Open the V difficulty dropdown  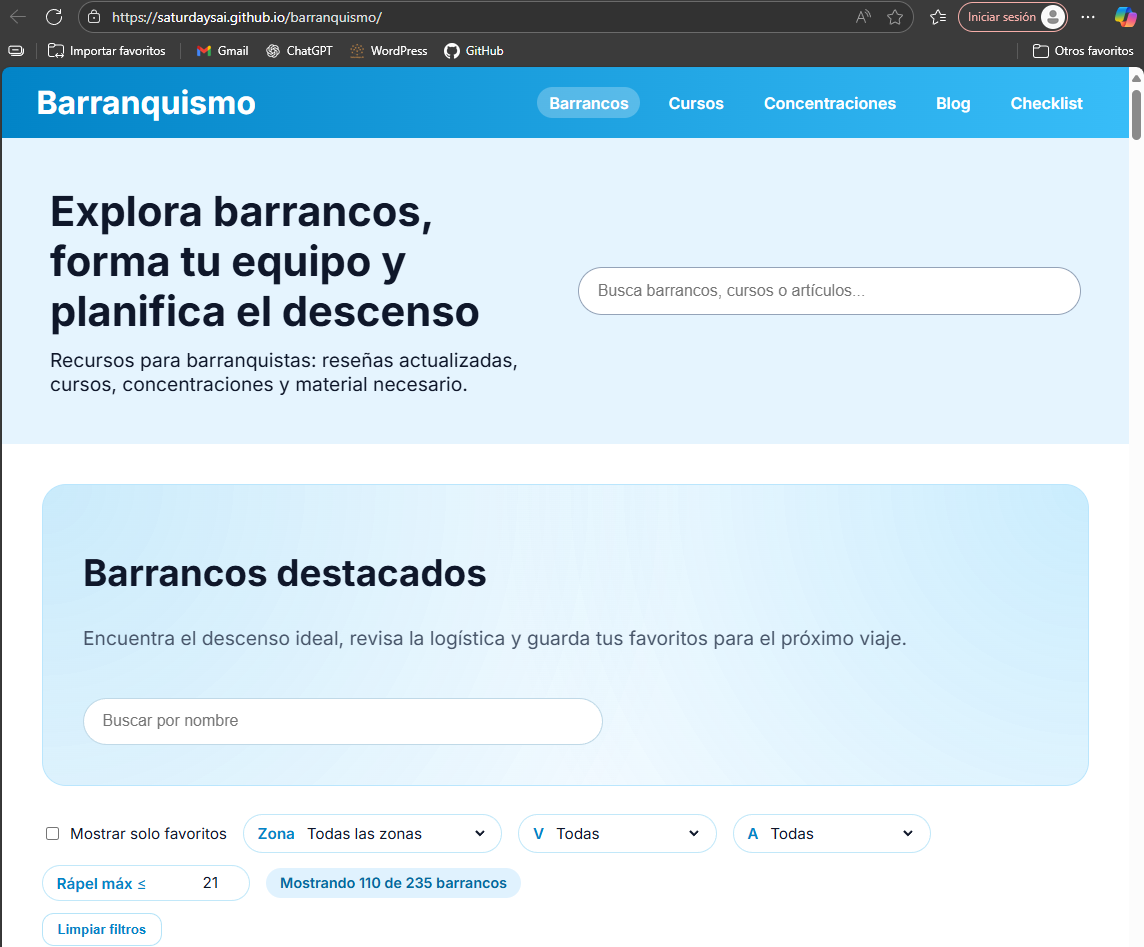click(x=617, y=834)
